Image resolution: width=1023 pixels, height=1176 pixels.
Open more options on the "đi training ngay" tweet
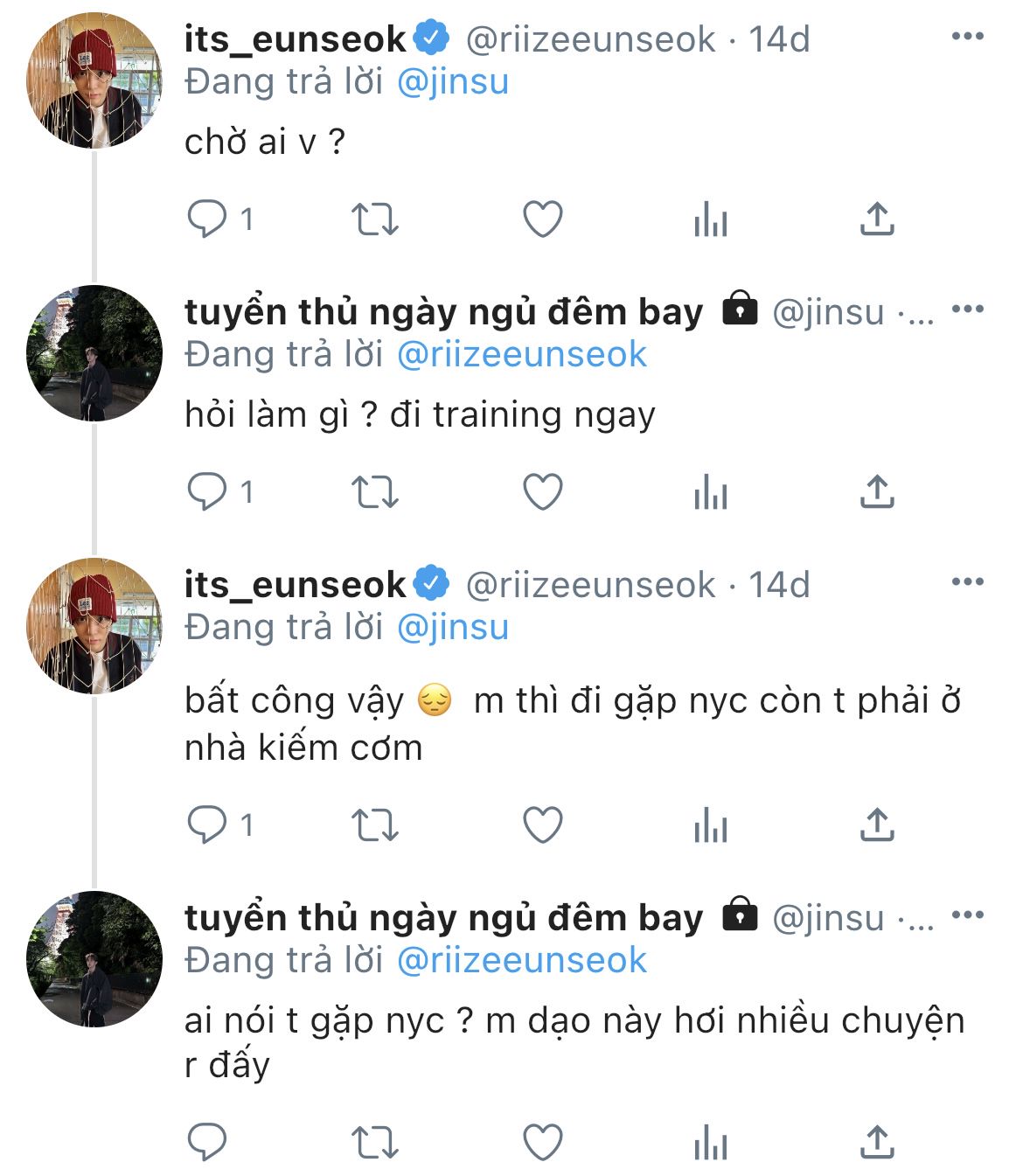tap(967, 309)
